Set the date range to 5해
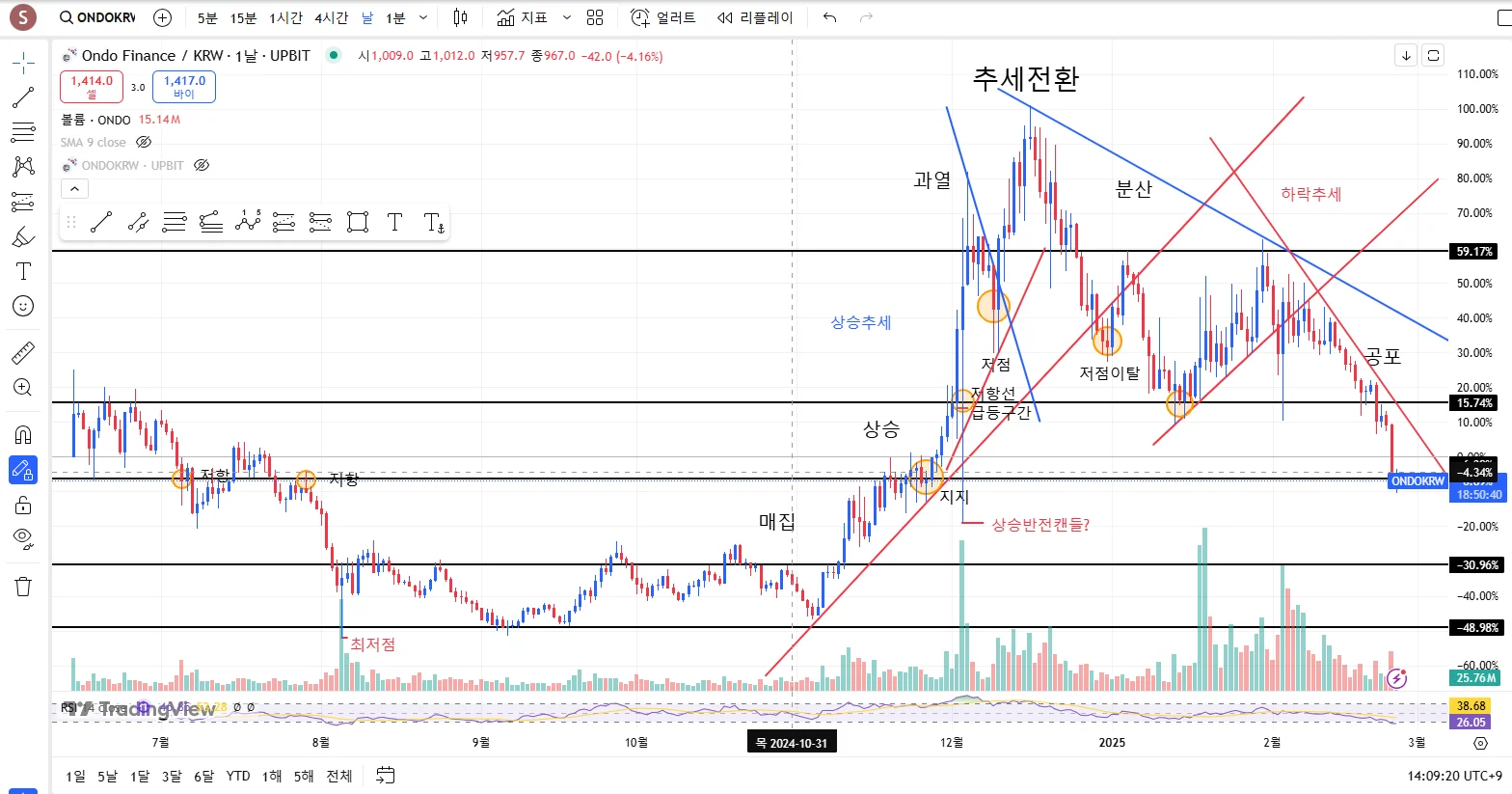 coord(304,776)
